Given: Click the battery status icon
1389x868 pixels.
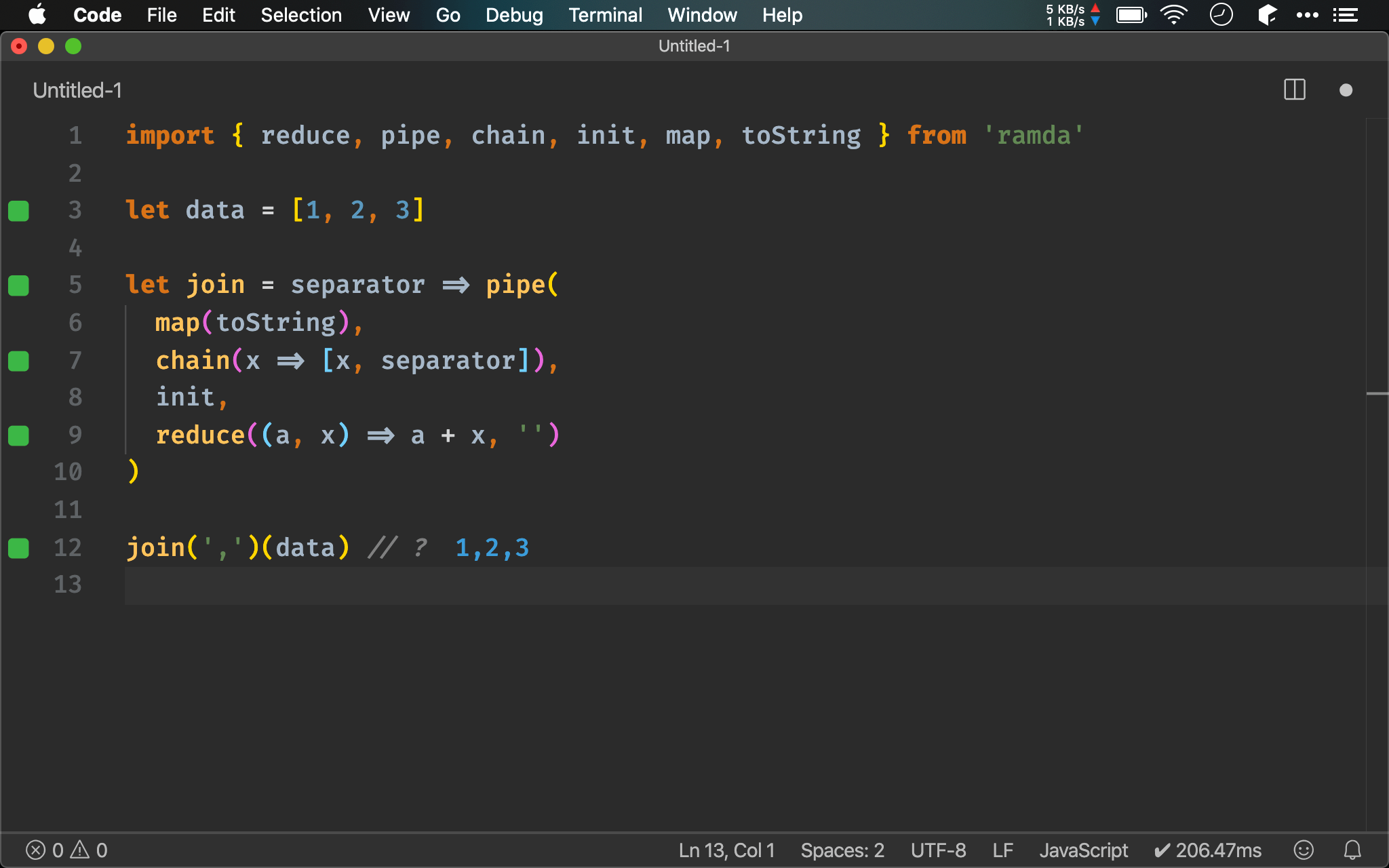Looking at the screenshot, I should [1131, 15].
